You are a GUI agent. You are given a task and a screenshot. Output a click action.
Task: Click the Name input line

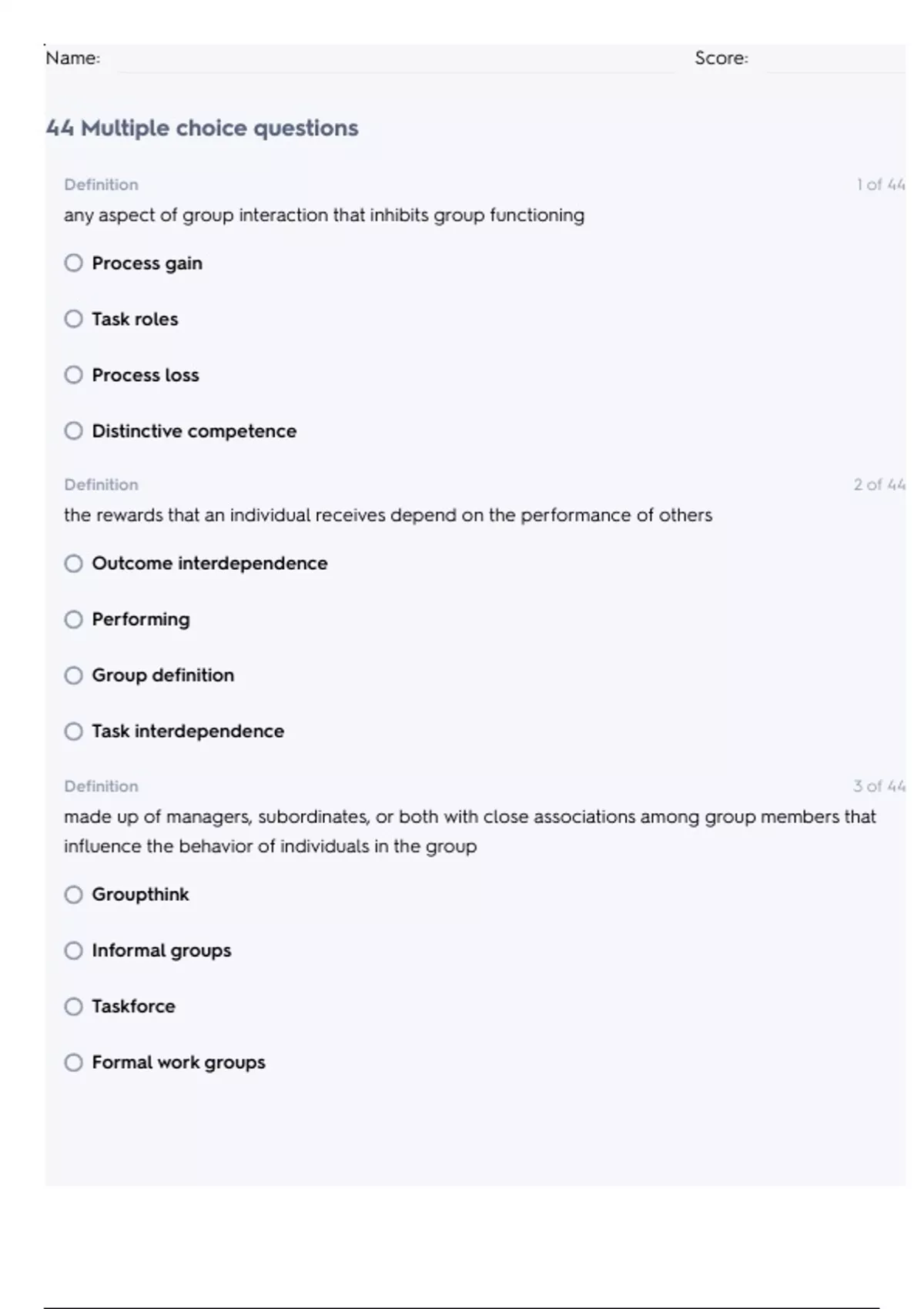(x=393, y=60)
